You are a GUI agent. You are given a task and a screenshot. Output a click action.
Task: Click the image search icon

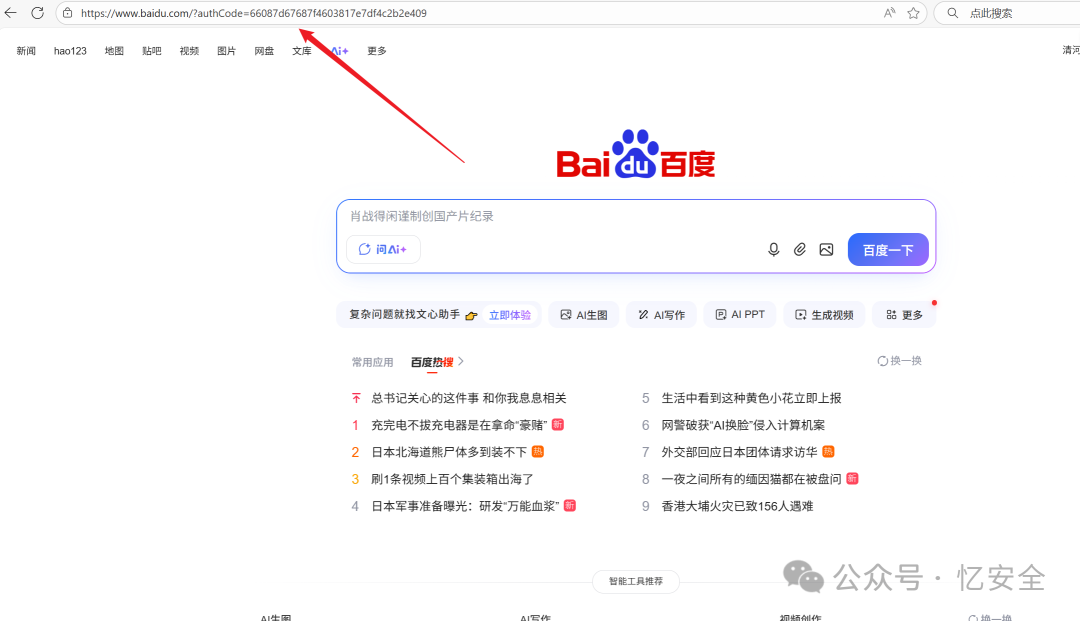pos(827,249)
